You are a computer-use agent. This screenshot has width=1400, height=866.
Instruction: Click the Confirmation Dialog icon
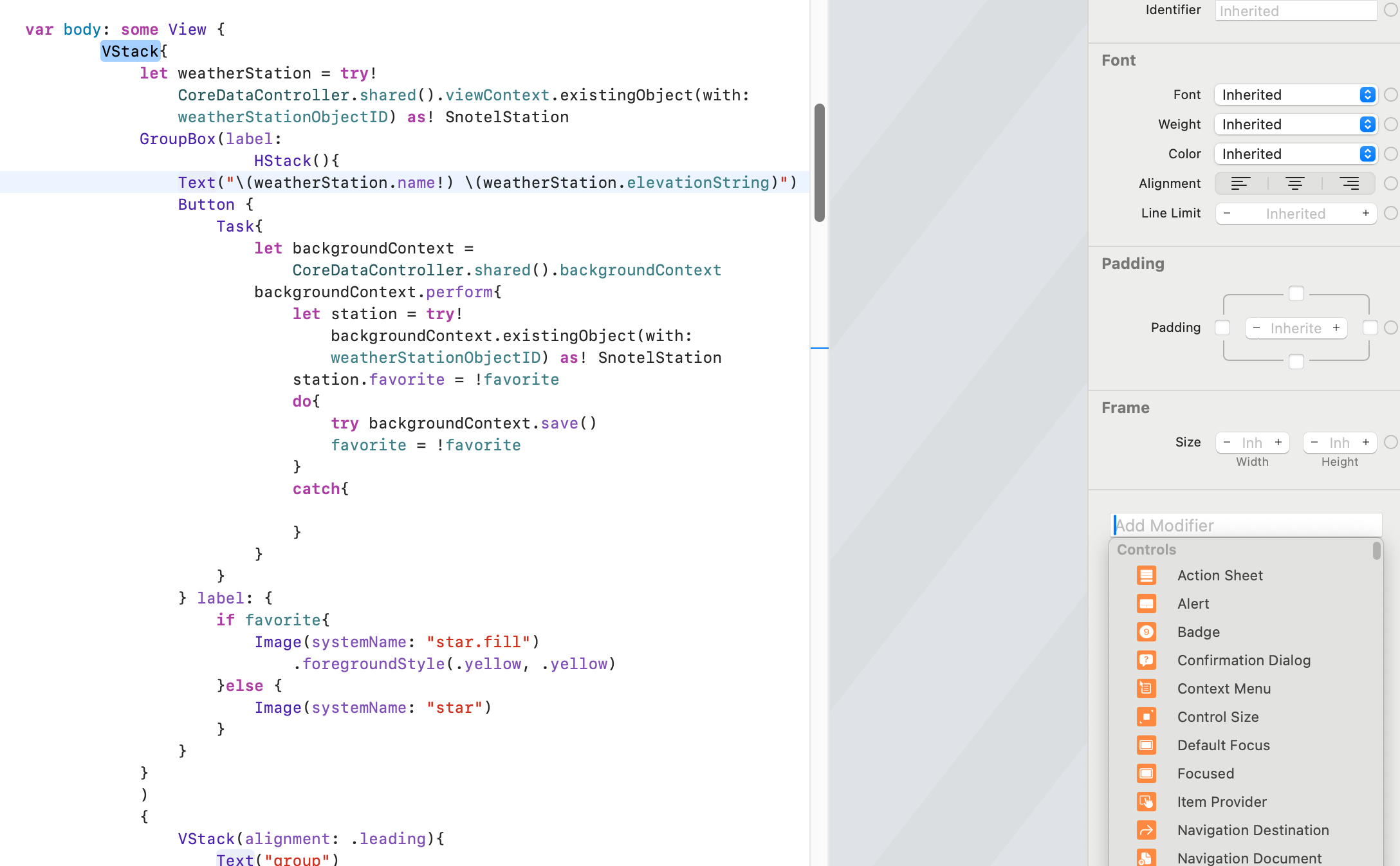coord(1146,660)
